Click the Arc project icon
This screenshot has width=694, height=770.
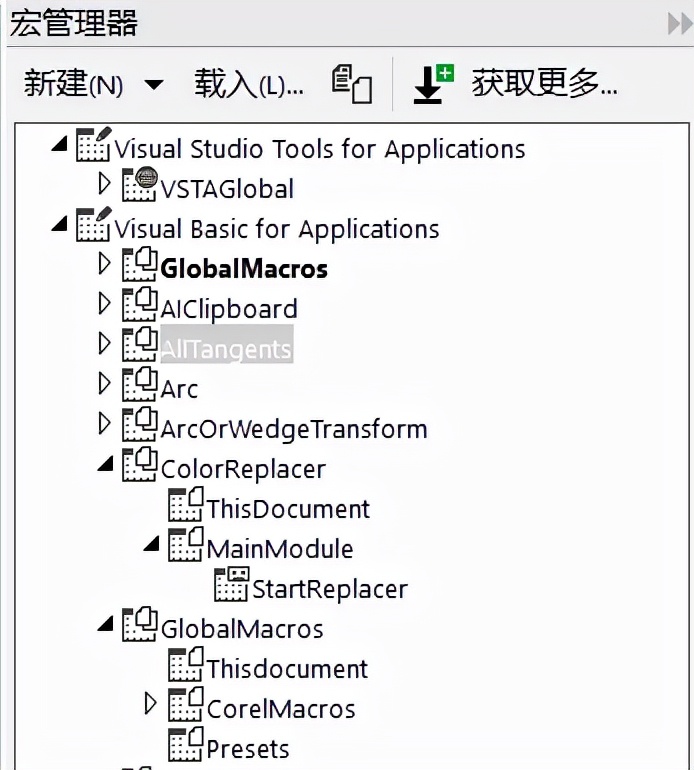coord(139,385)
